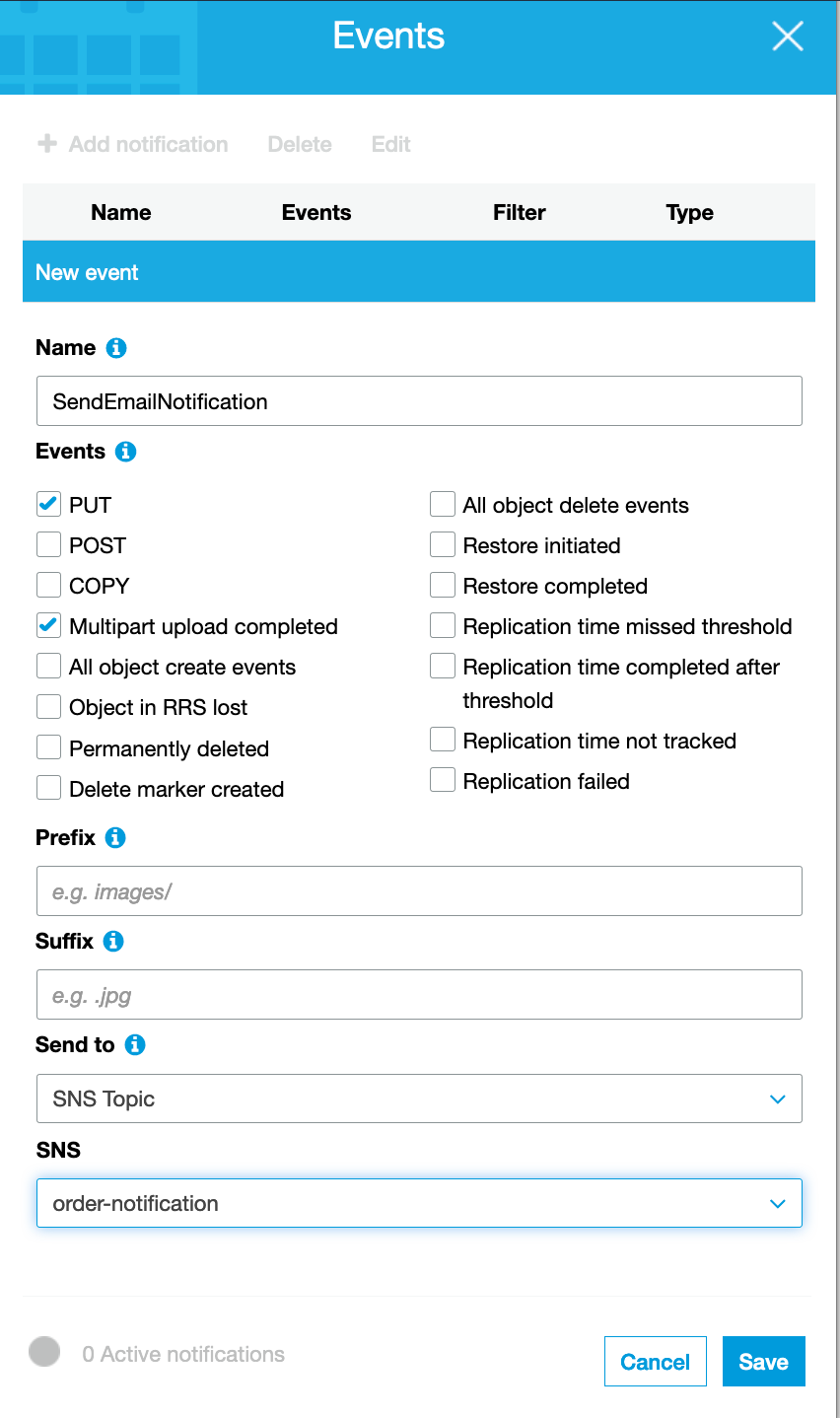Save the new event notification

pyautogui.click(x=763, y=1361)
